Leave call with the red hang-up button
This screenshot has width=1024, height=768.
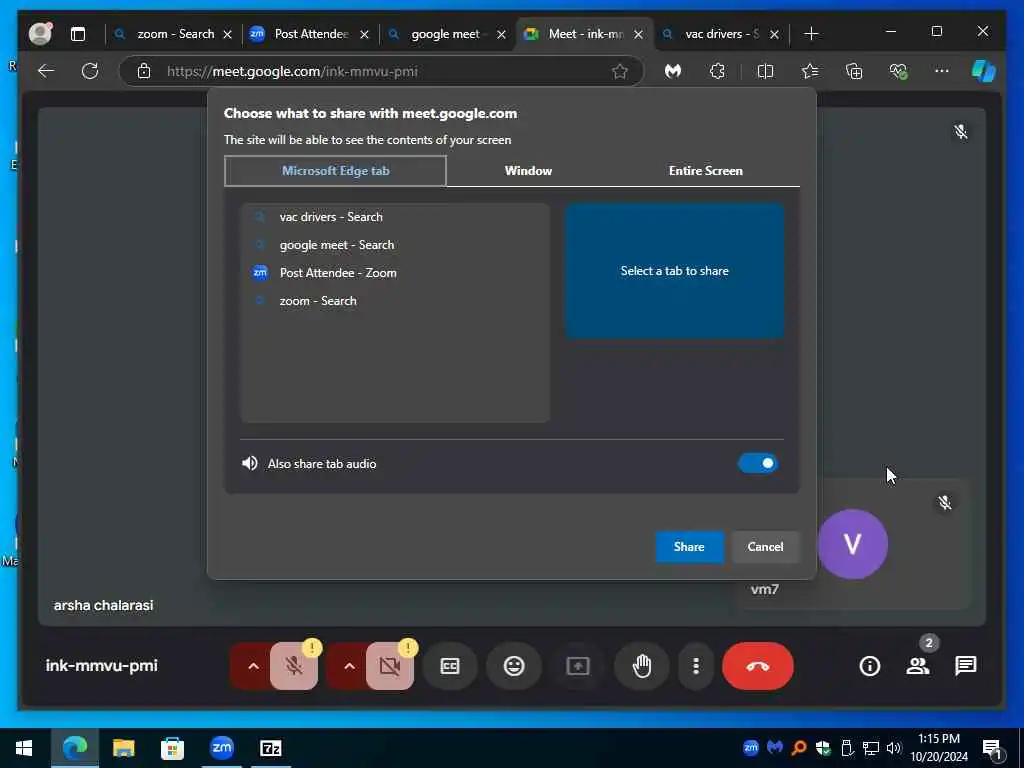point(758,666)
